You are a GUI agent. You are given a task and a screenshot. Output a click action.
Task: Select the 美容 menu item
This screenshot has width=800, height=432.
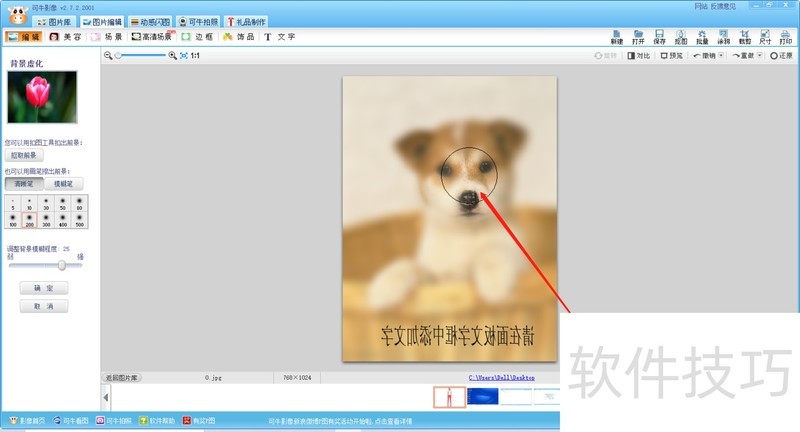click(65, 37)
